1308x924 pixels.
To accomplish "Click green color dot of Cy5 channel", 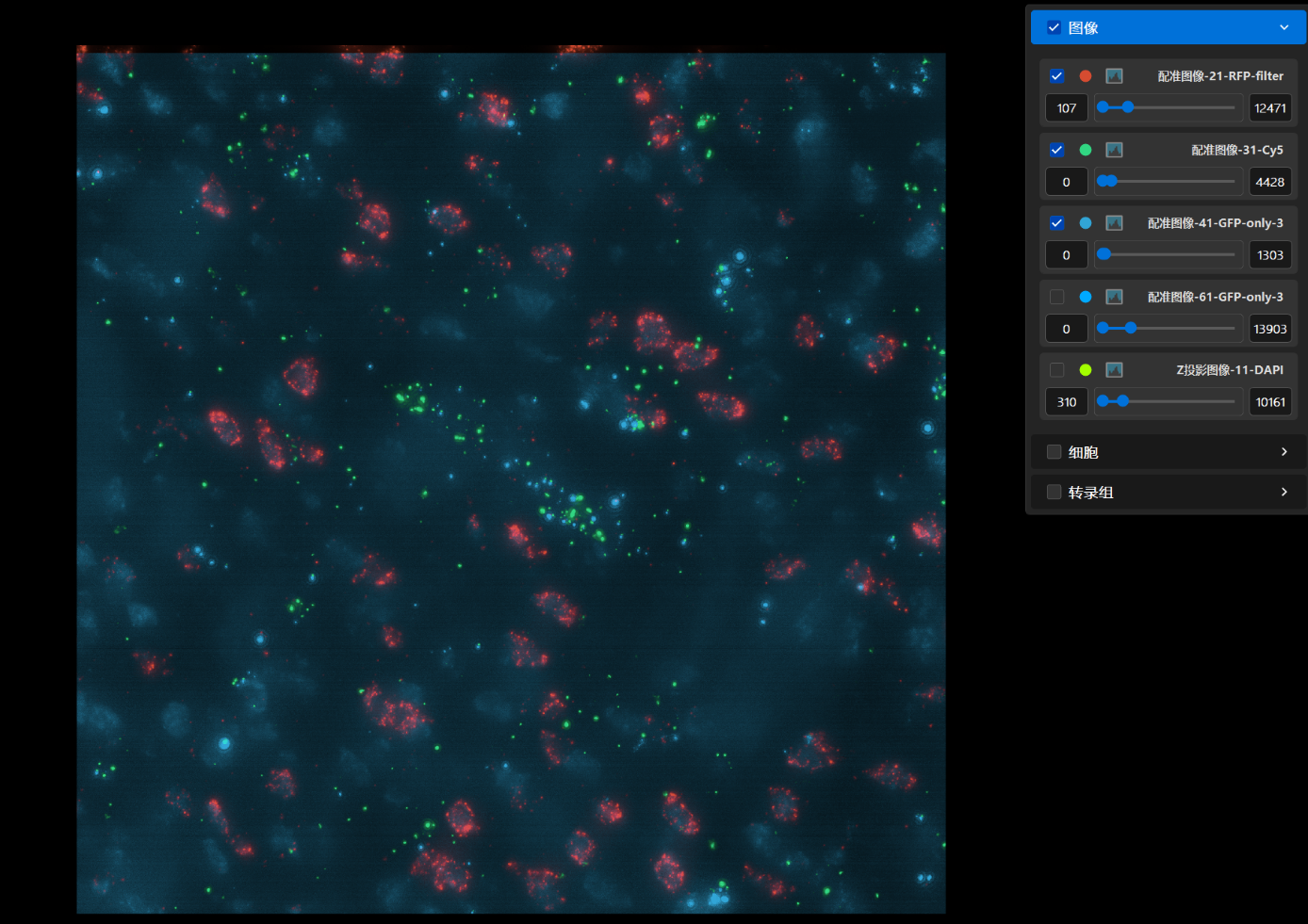I will click(1086, 150).
